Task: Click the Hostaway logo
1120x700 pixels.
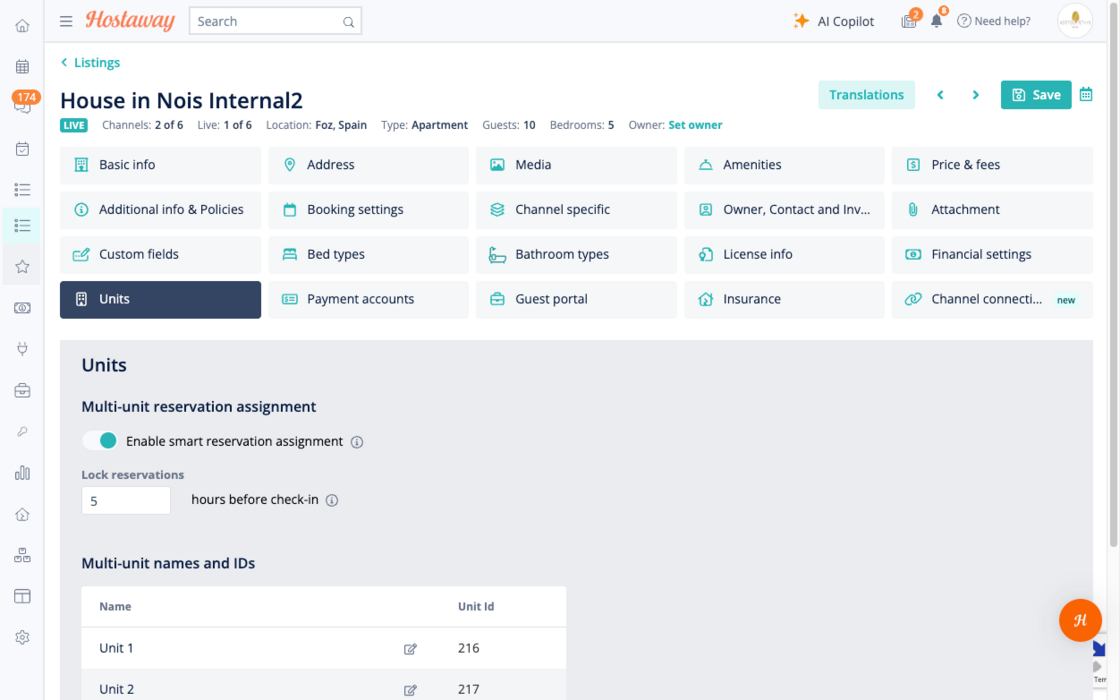Action: 130,21
